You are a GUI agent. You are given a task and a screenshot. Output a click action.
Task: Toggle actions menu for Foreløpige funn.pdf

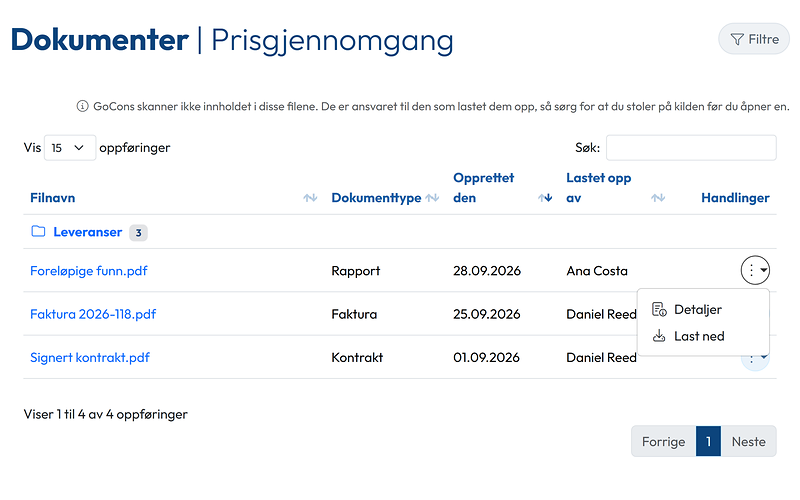(x=755, y=270)
